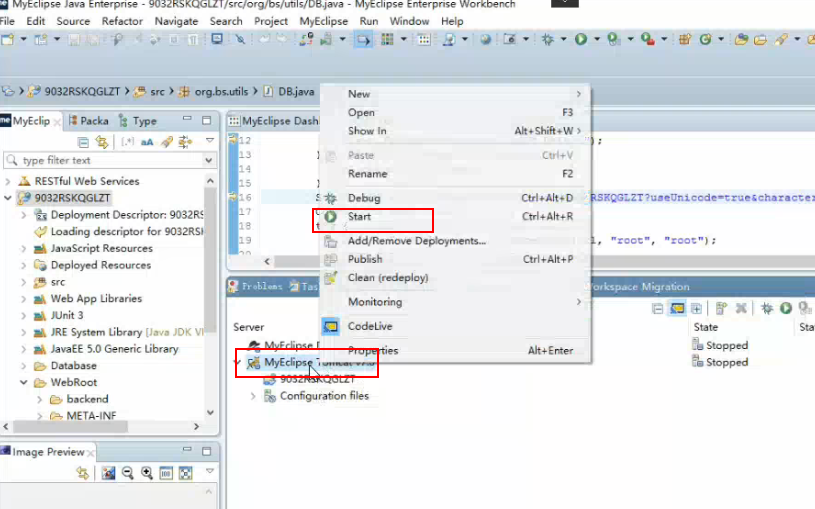
Task: Open the New wizard dropdown arrow
Action: (23, 39)
